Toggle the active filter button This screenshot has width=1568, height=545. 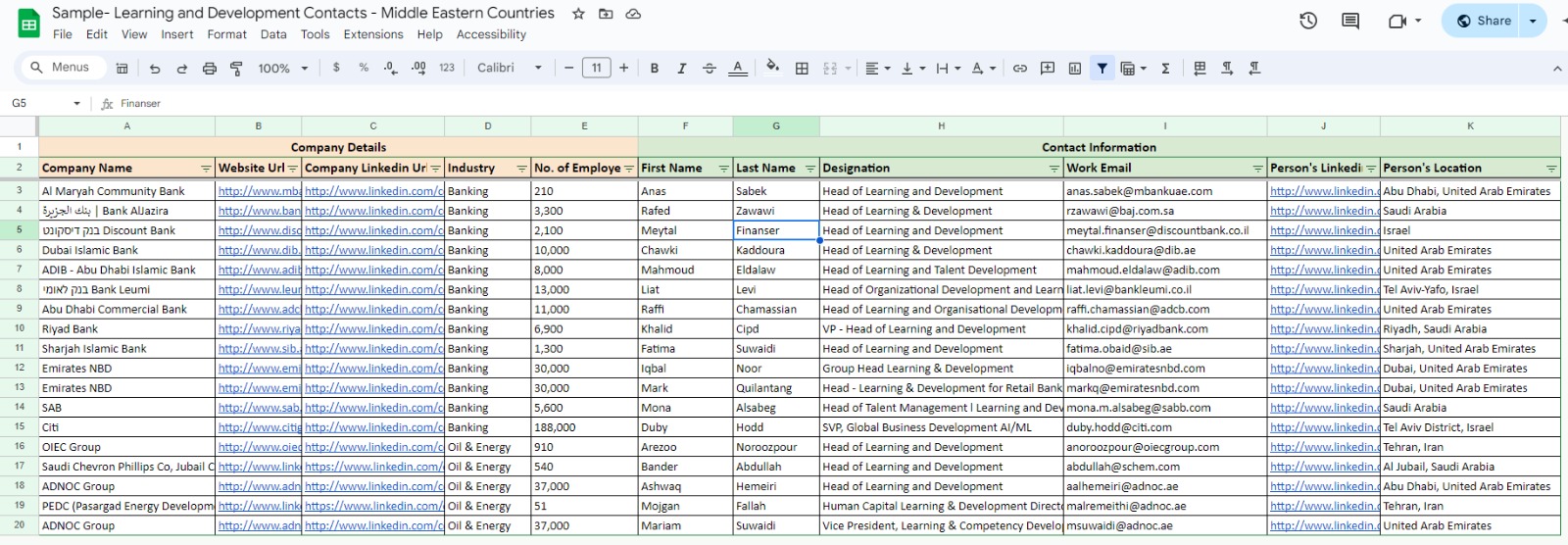(x=1102, y=68)
